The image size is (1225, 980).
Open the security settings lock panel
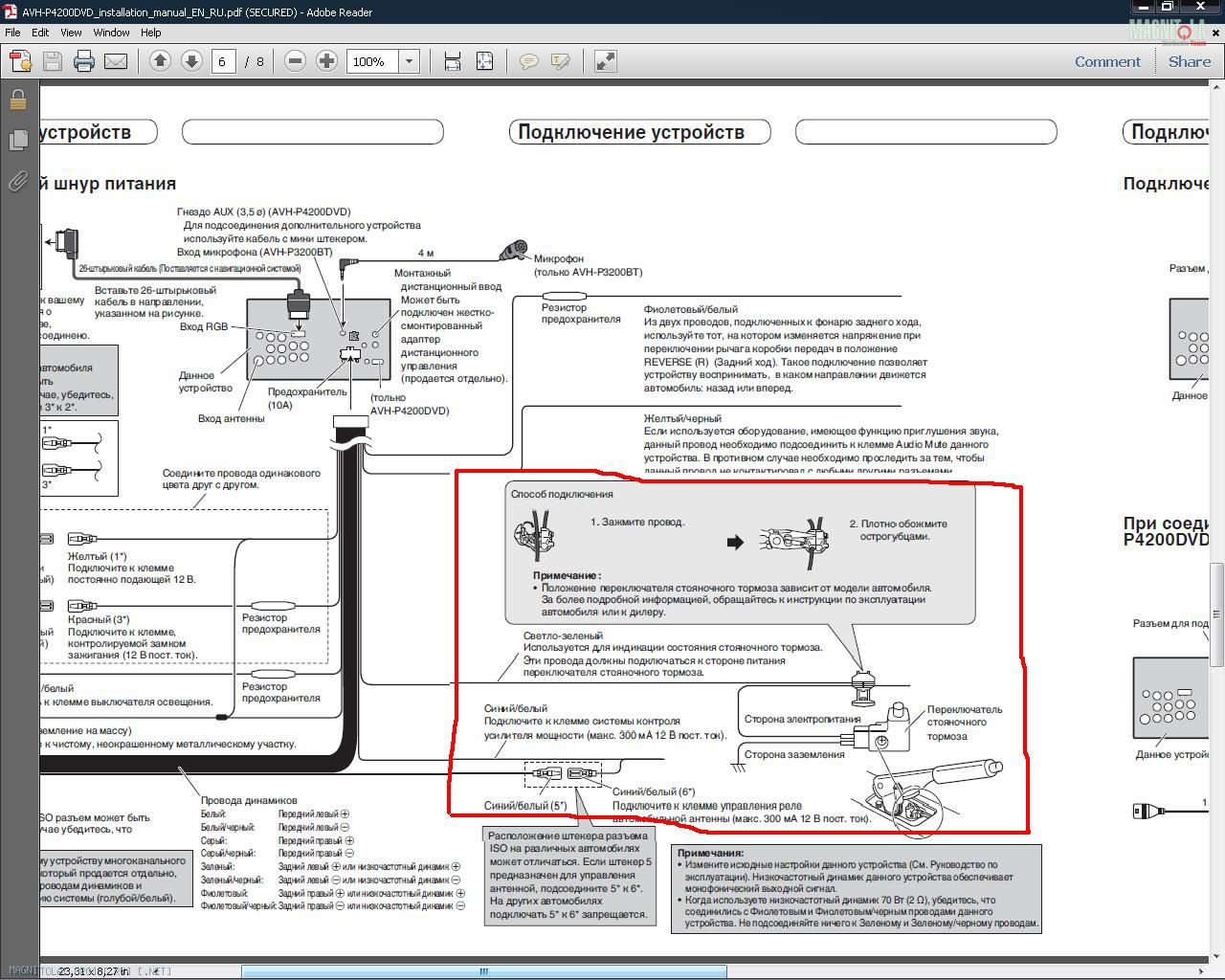(x=17, y=100)
